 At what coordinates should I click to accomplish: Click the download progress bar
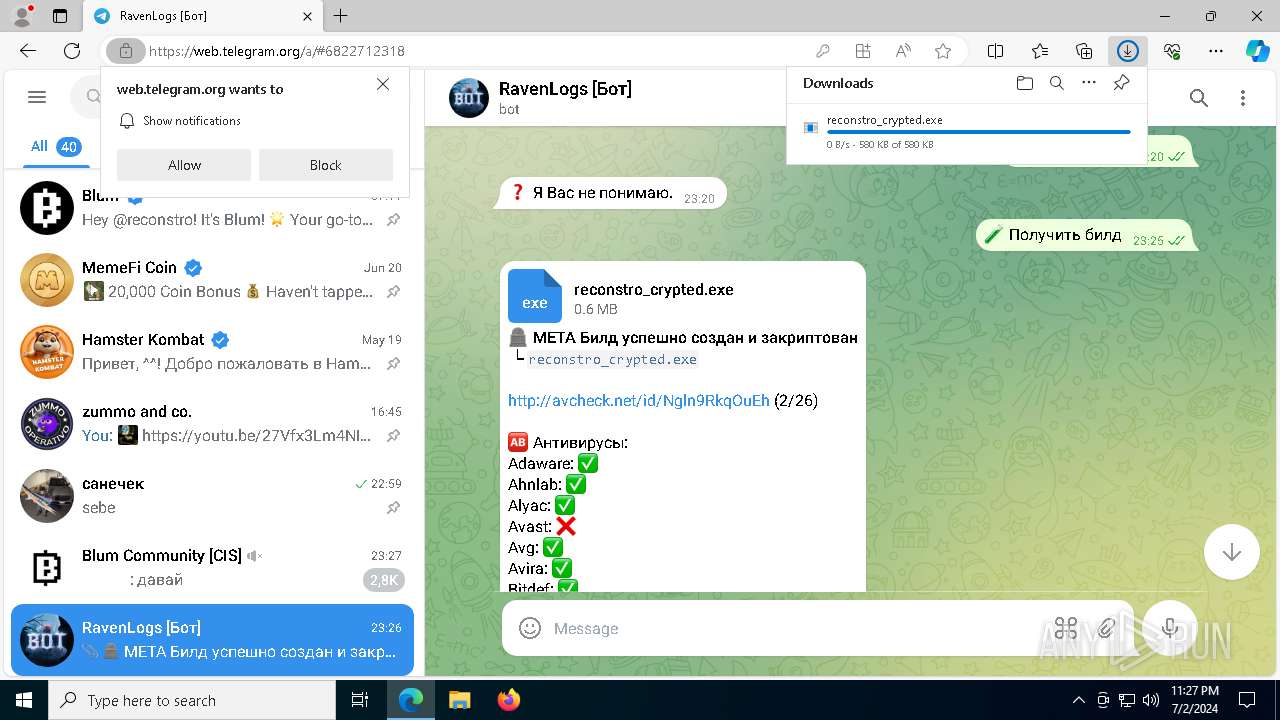[978, 132]
